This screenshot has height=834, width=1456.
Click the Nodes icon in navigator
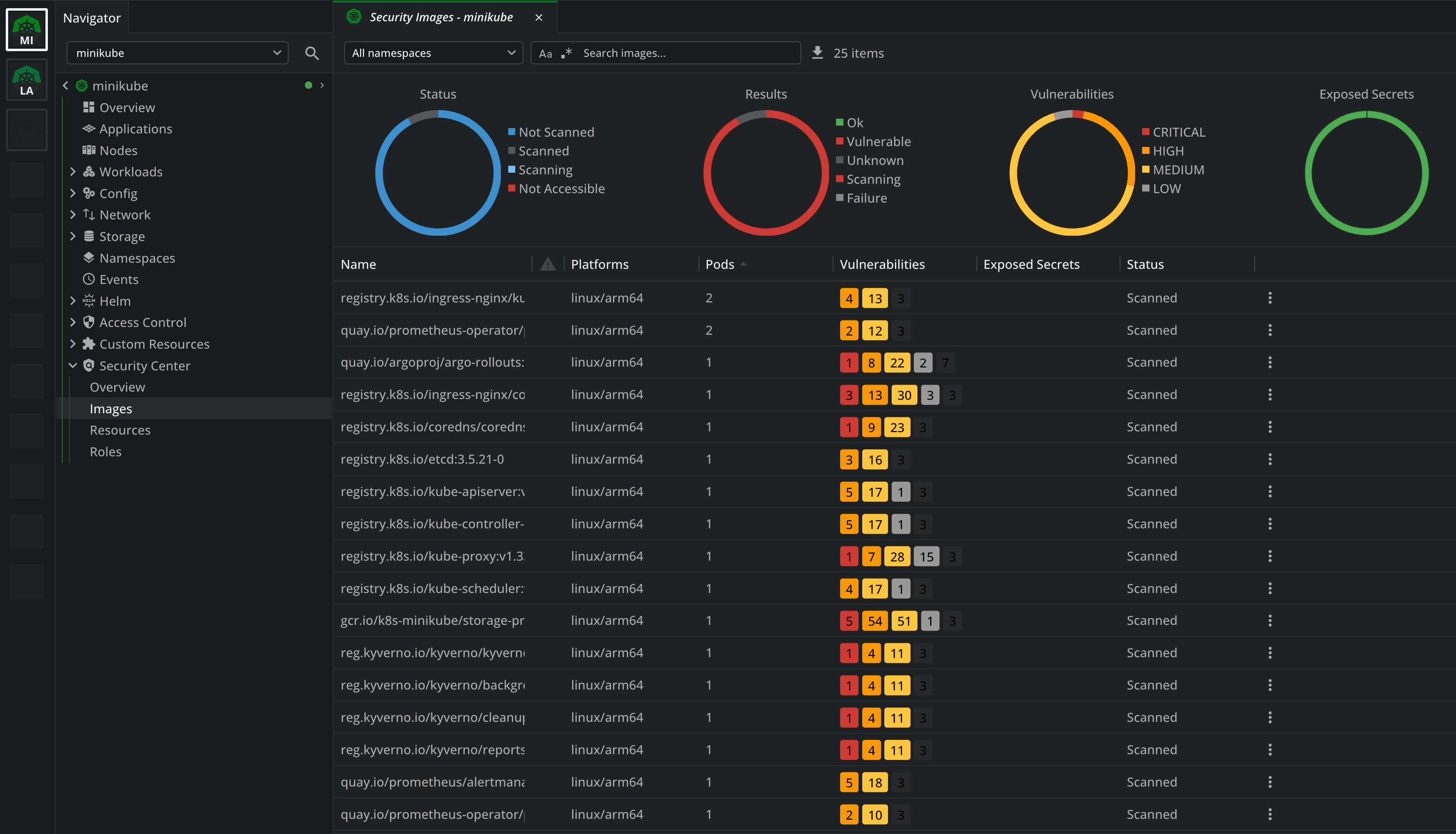89,150
